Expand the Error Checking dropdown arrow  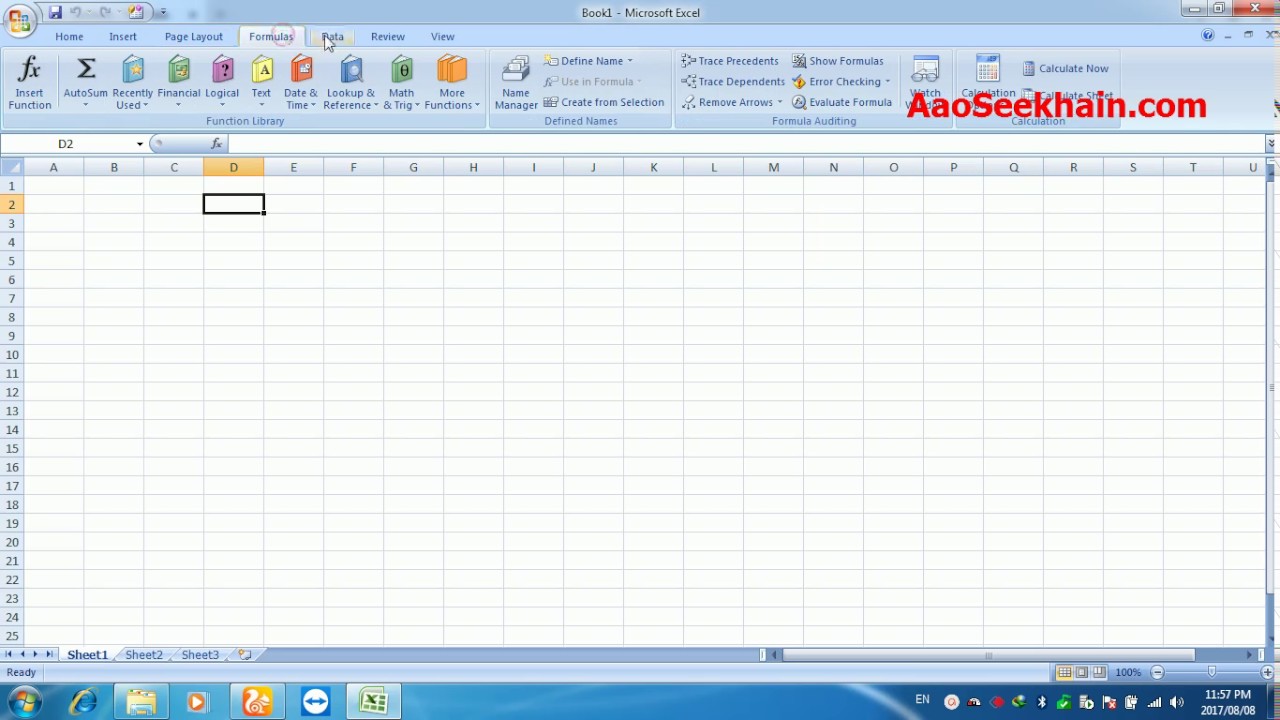click(x=887, y=82)
